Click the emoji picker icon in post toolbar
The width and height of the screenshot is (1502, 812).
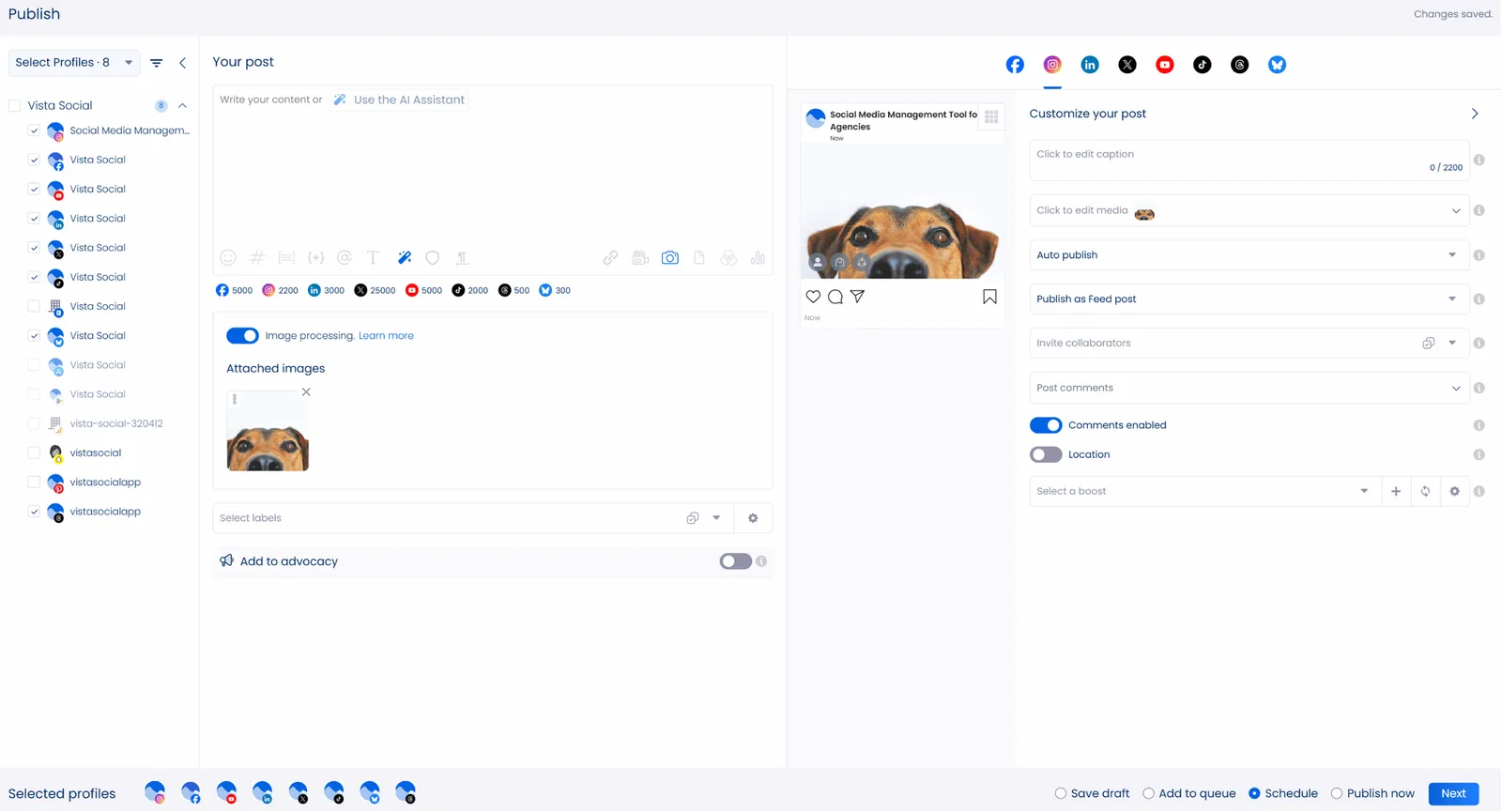click(x=228, y=258)
